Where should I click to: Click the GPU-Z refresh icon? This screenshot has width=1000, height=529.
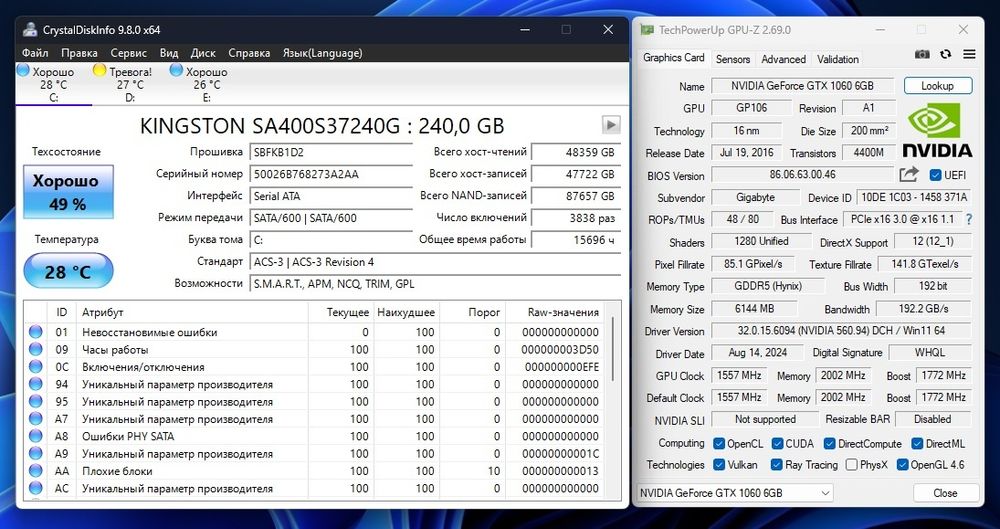click(945, 55)
